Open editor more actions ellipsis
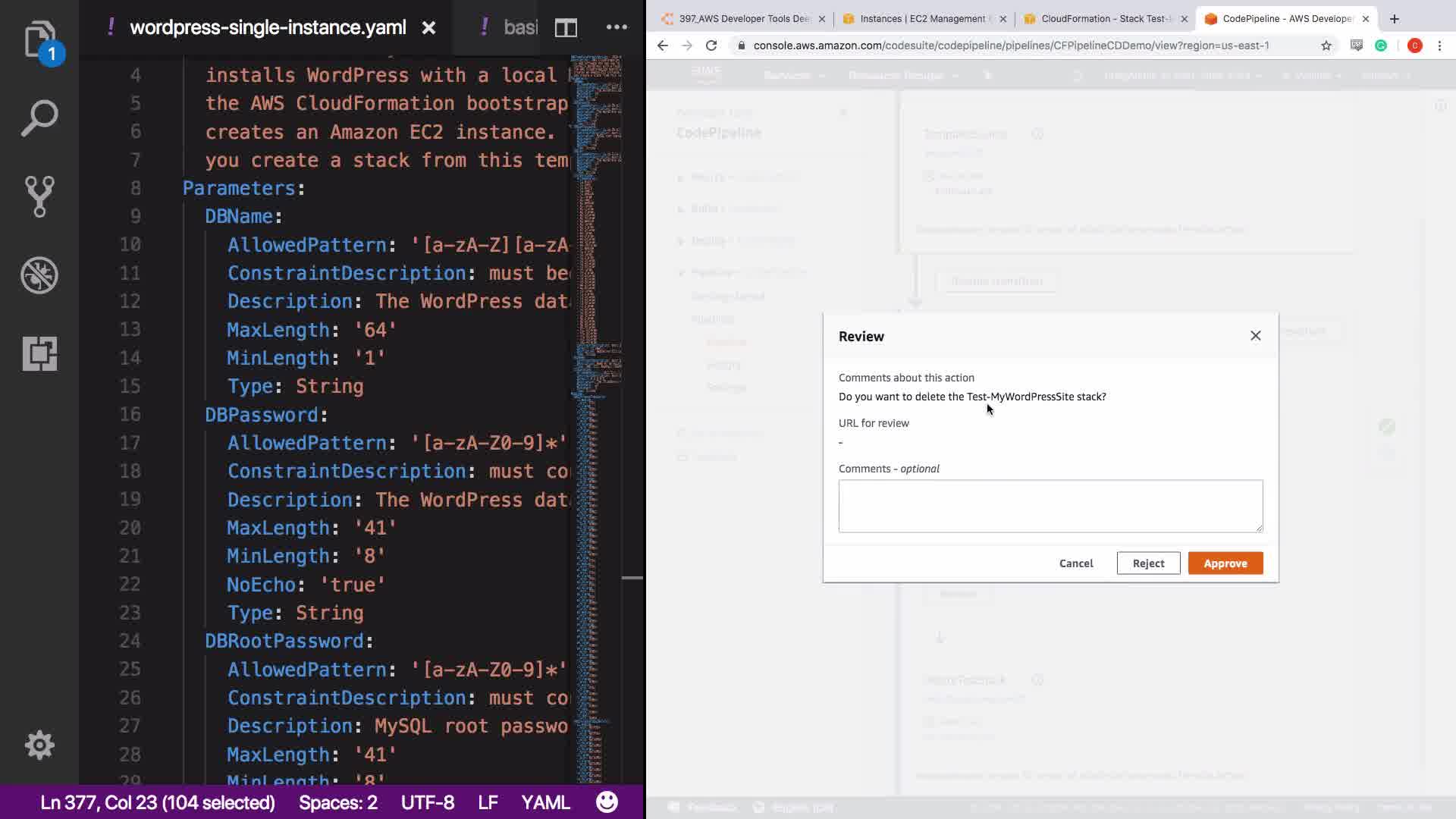1456x819 pixels. pyautogui.click(x=617, y=27)
